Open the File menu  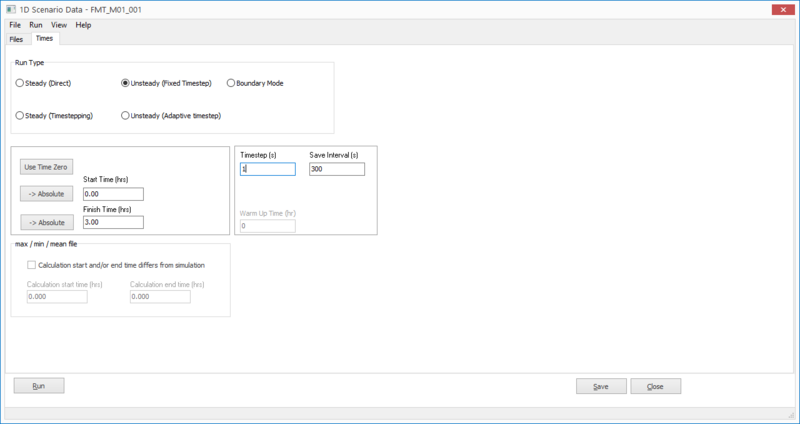point(15,24)
